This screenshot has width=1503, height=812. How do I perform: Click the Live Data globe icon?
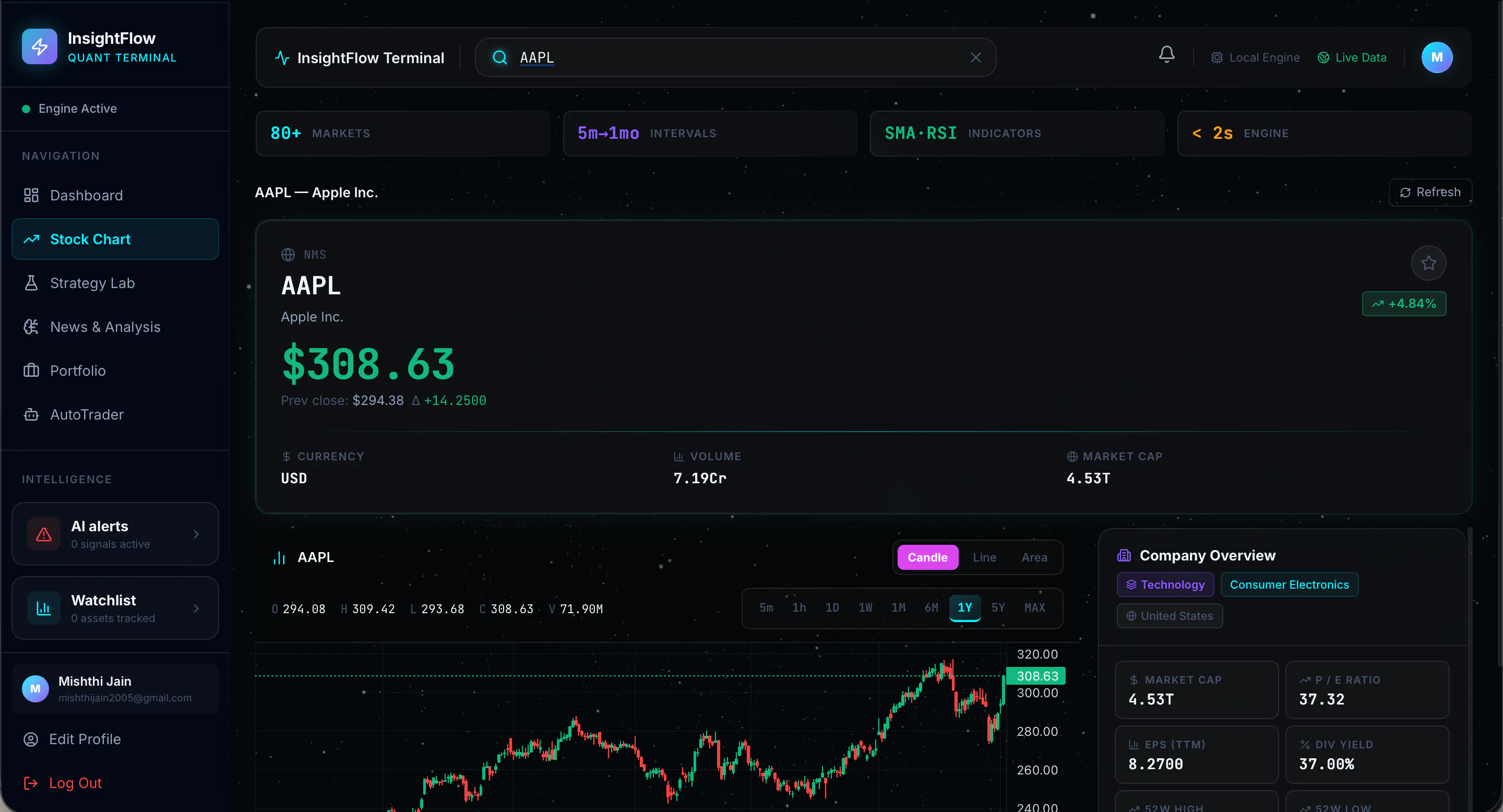pos(1323,58)
